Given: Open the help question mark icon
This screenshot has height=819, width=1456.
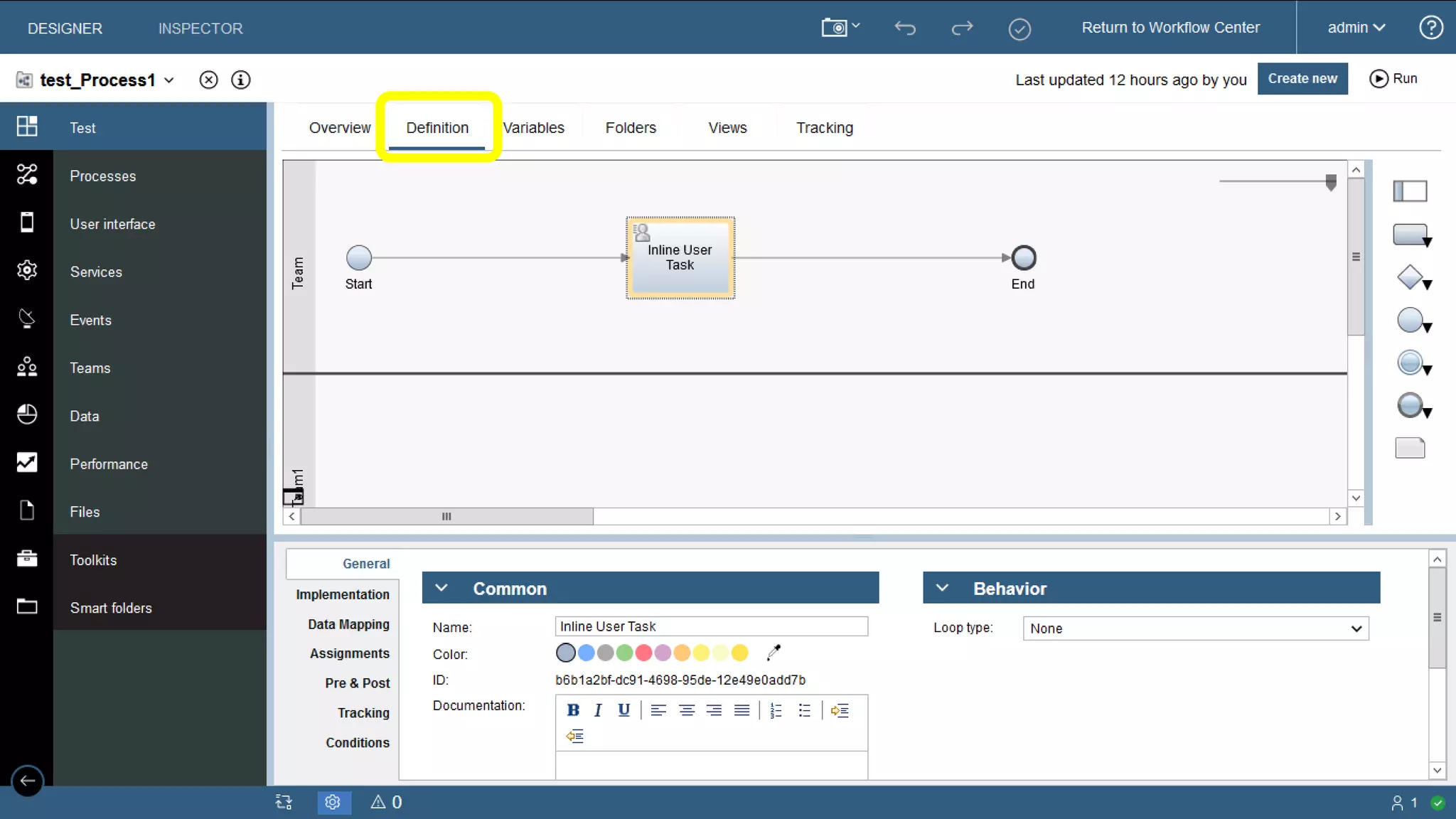Looking at the screenshot, I should click(x=1430, y=28).
